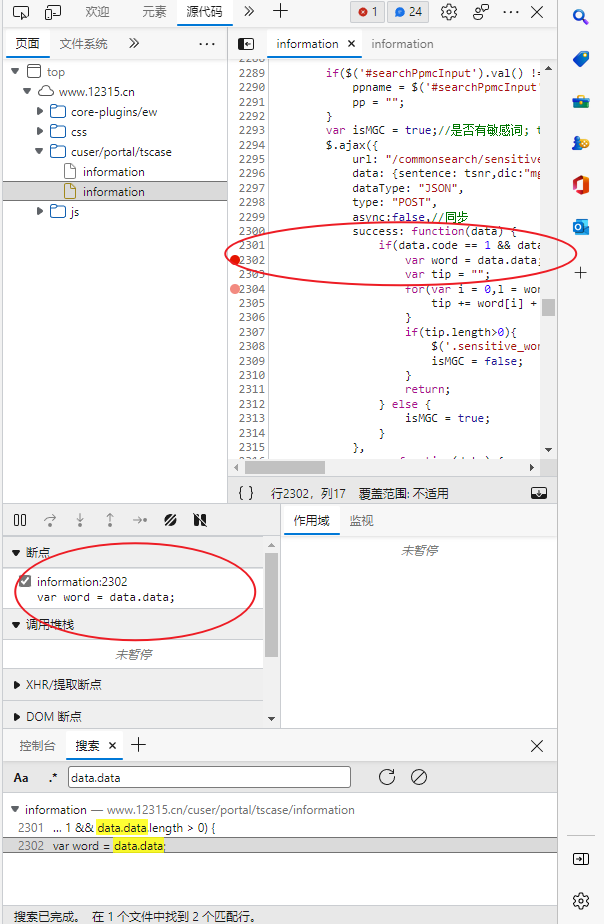Expand the css folder
The width and height of the screenshot is (604, 924).
coord(39,131)
